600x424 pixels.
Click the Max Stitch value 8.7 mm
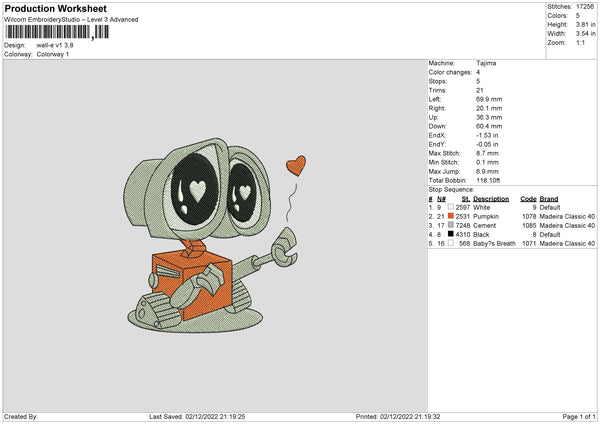click(487, 153)
